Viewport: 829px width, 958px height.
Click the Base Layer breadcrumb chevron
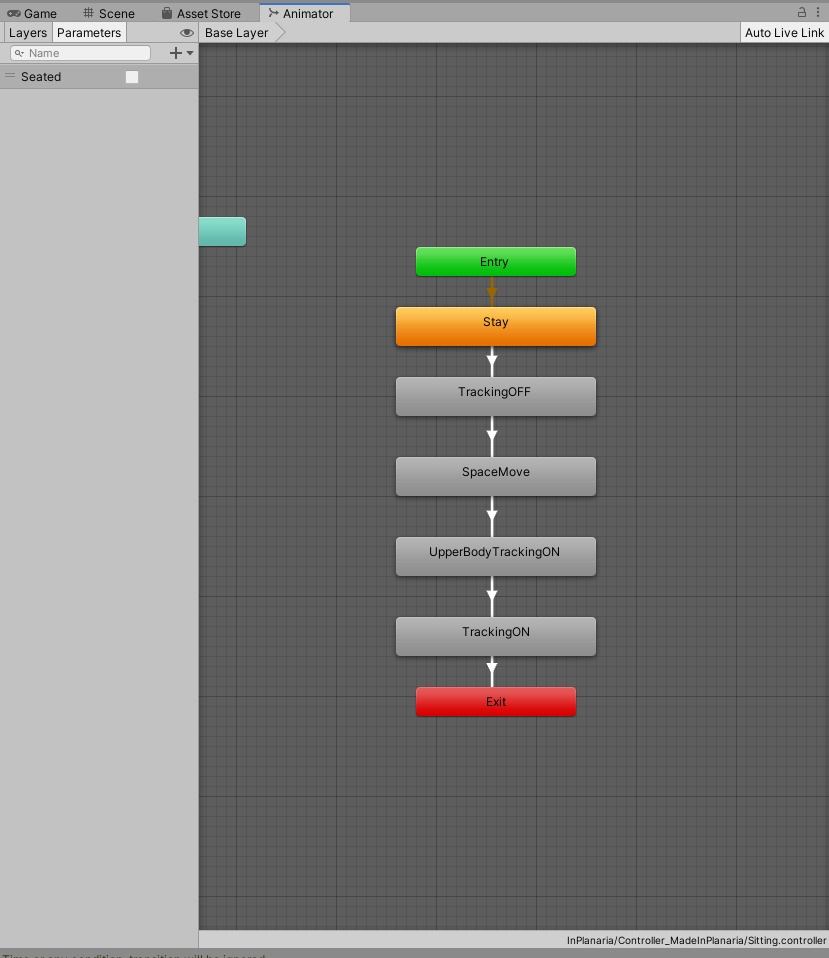pyautogui.click(x=282, y=32)
